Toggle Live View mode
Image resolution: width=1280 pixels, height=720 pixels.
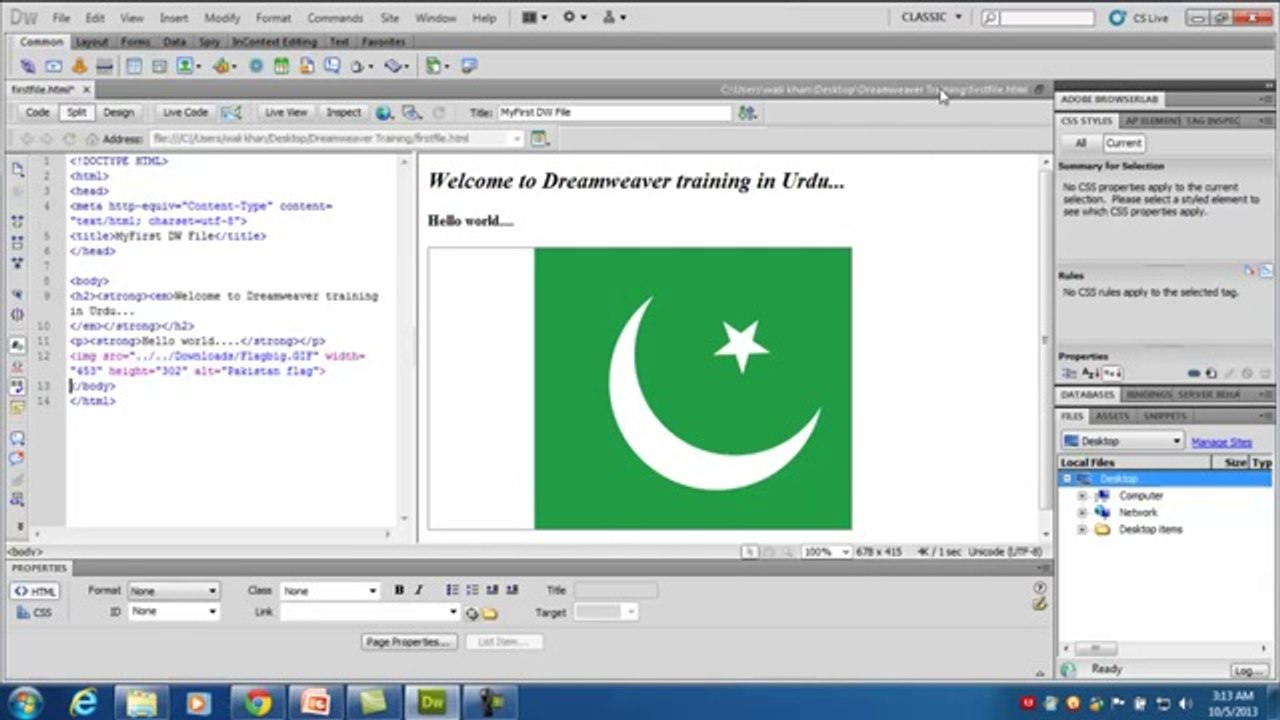[x=286, y=113]
